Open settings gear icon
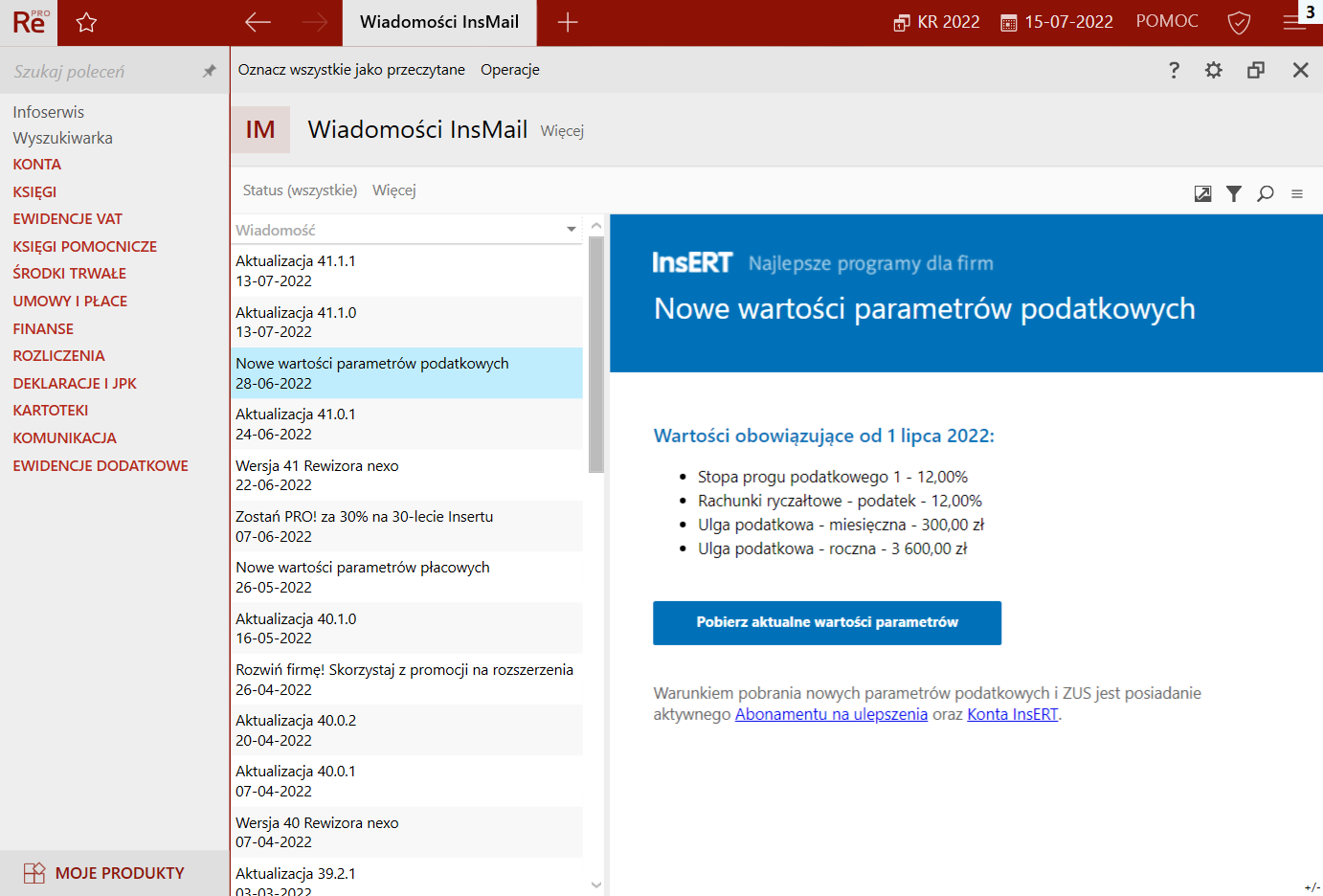The image size is (1323, 896). 1213,70
